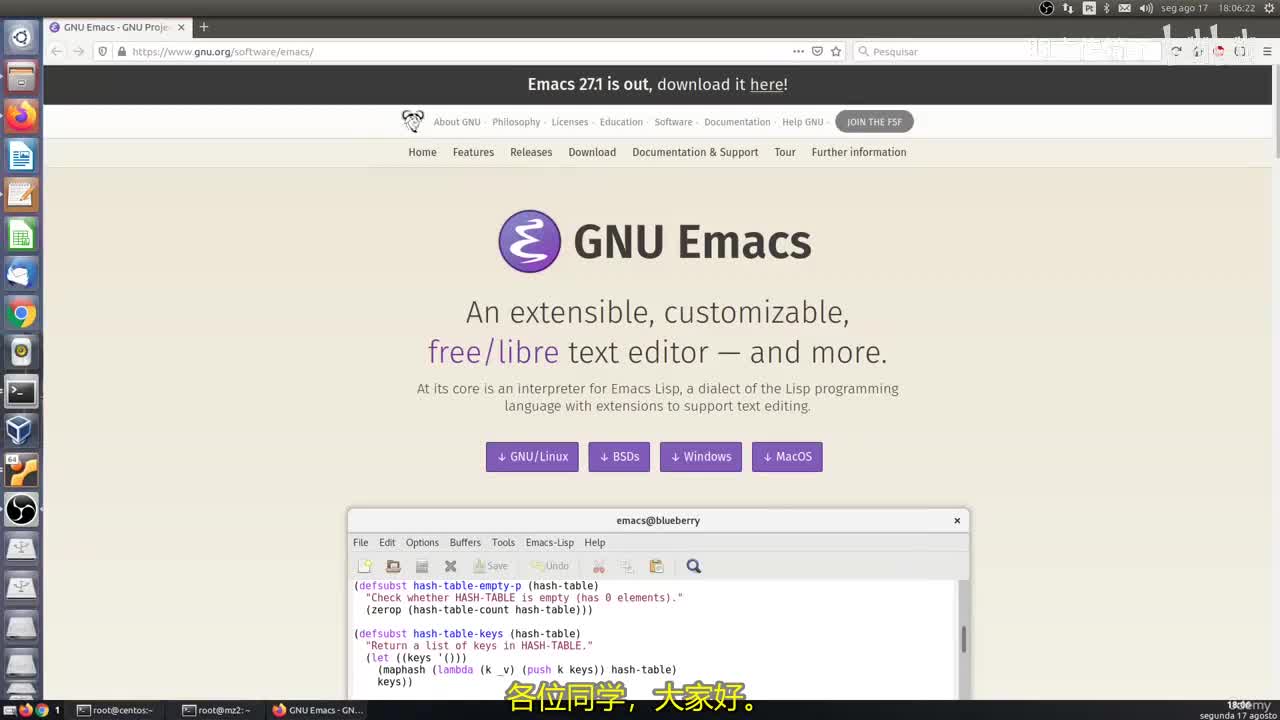This screenshot has height=720, width=1280.
Task: Launch LibreOffice Calc from the dock
Action: click(21, 235)
